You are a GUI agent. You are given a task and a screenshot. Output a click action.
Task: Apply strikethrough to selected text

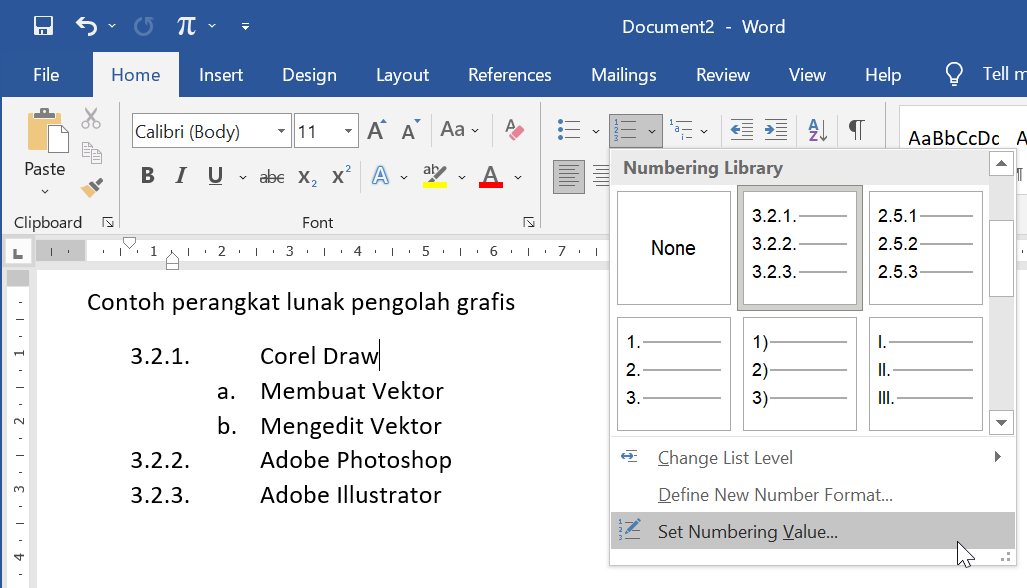271,176
